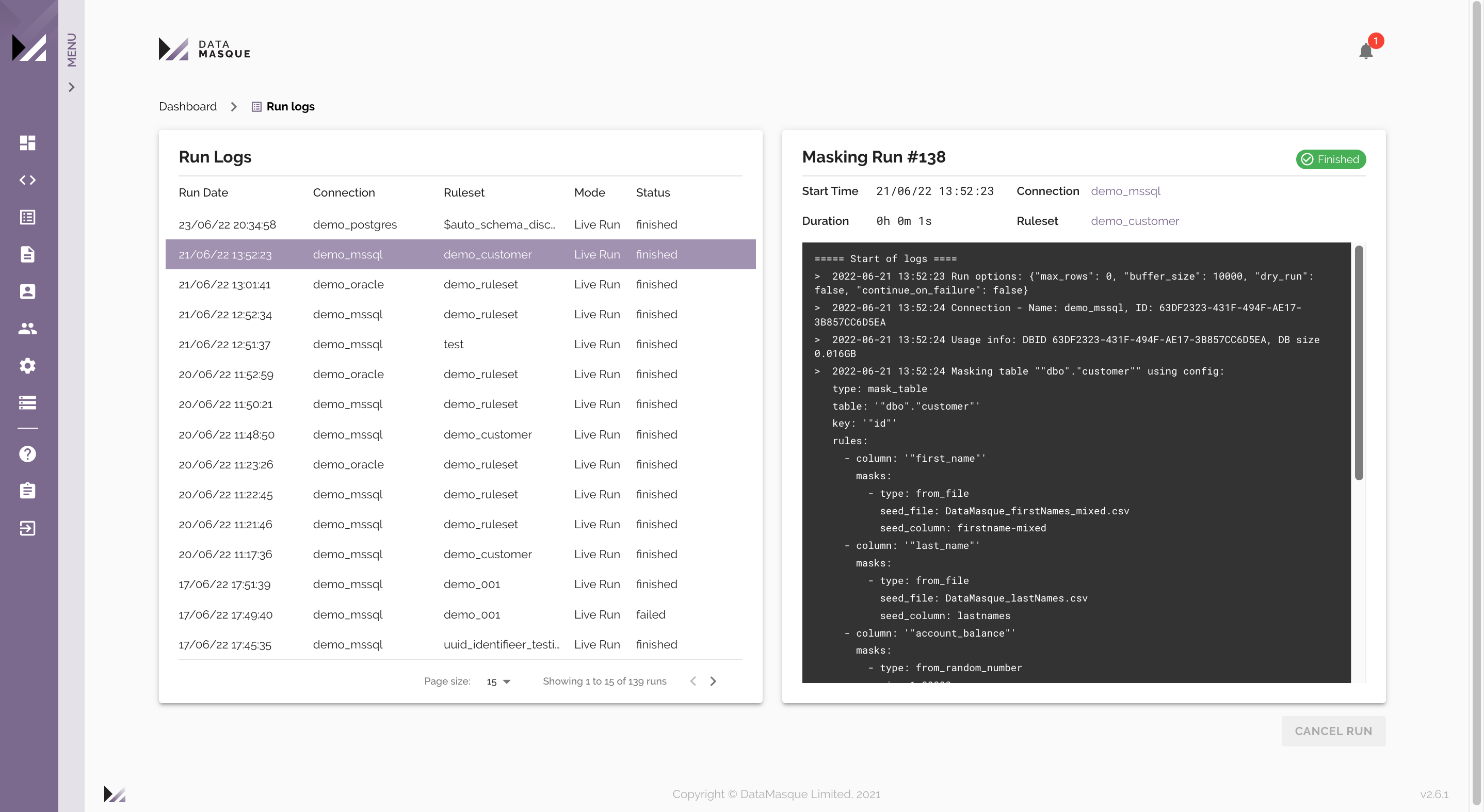Select the run with ruleset test
The height and width of the screenshot is (812, 1484).
pyautogui.click(x=460, y=345)
